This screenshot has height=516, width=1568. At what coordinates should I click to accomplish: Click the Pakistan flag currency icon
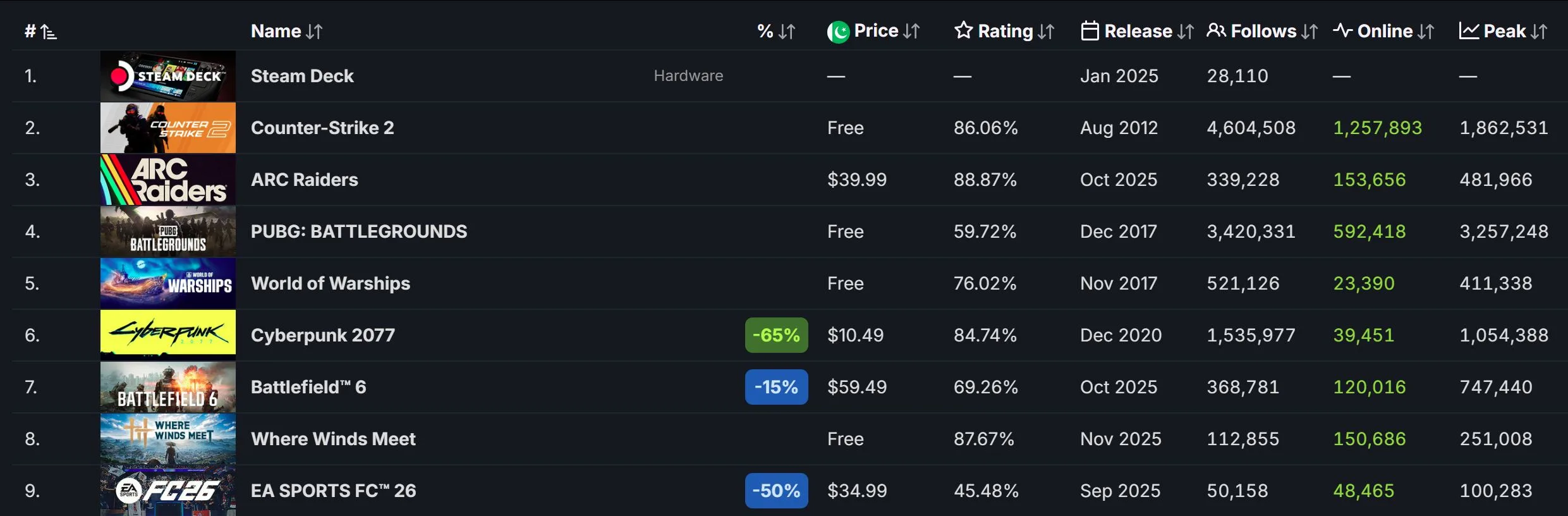[x=839, y=32]
